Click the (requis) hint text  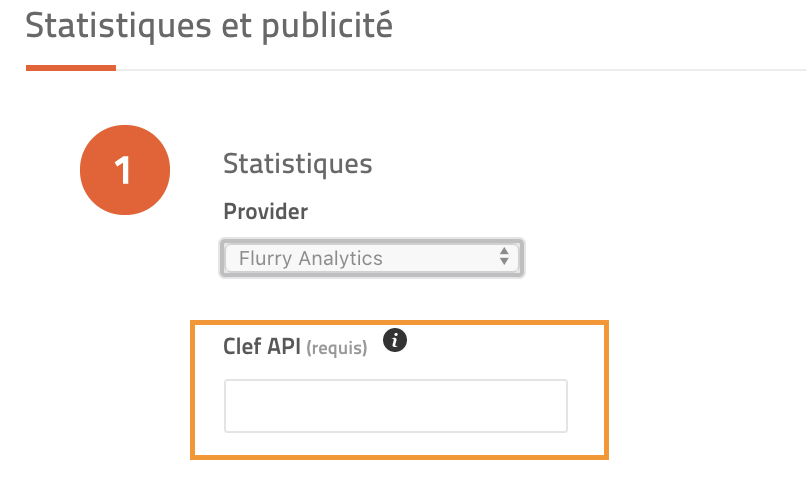click(x=337, y=348)
